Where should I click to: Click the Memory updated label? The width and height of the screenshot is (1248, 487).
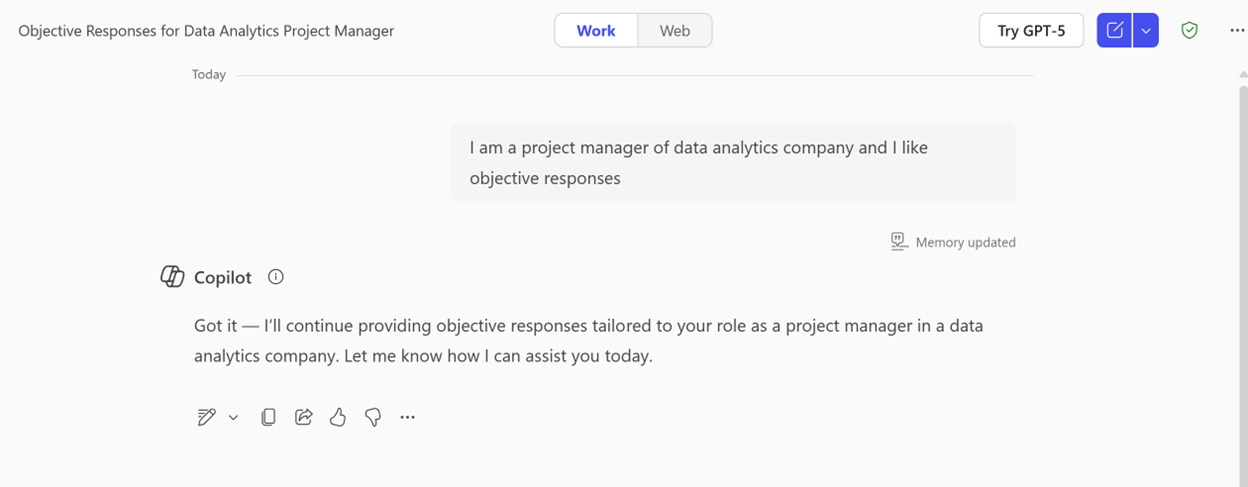[965, 242]
